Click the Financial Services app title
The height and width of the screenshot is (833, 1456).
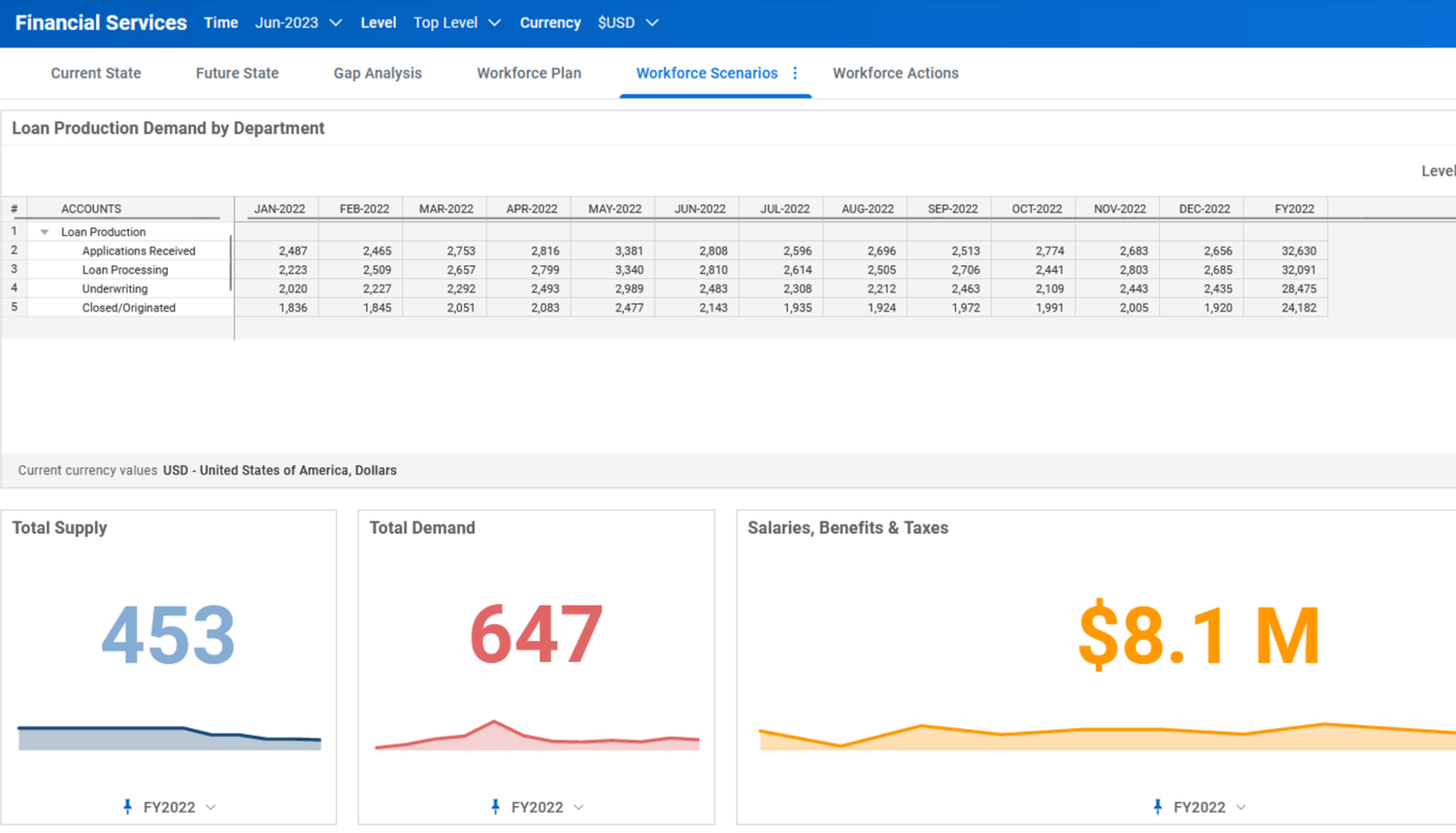[101, 22]
